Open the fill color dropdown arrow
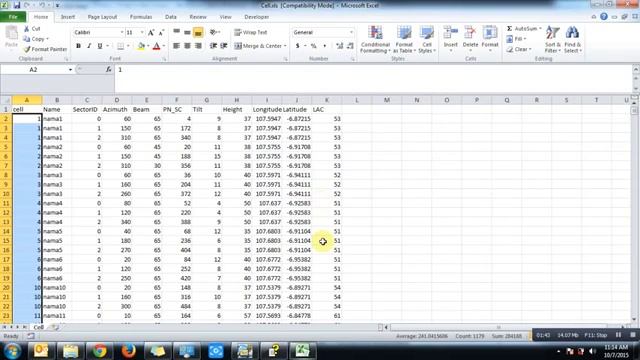The height and width of the screenshot is (360, 640). pos(148,46)
